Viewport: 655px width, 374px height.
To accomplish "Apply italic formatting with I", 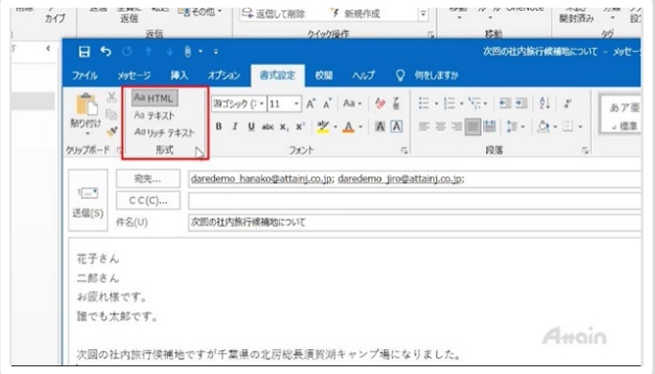I will click(235, 127).
